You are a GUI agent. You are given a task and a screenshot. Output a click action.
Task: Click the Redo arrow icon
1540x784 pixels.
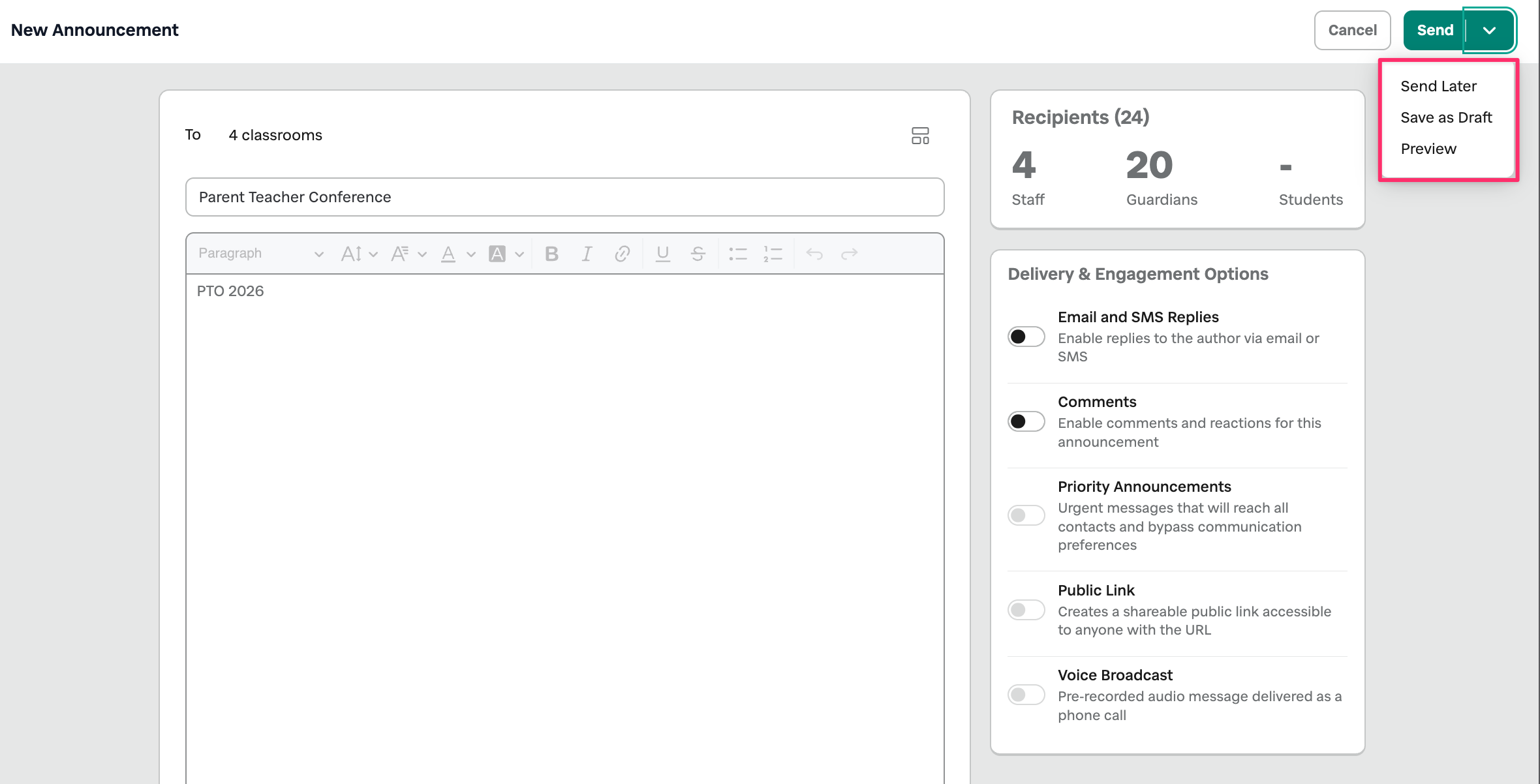849,254
